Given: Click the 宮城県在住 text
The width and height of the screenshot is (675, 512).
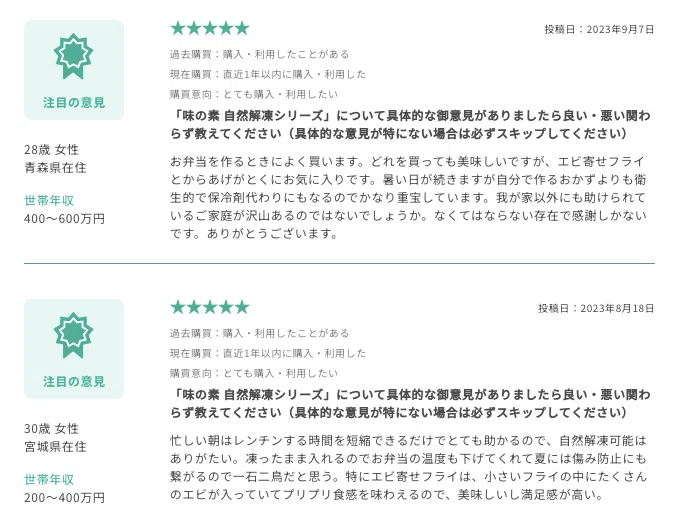Looking at the screenshot, I should point(55,447).
